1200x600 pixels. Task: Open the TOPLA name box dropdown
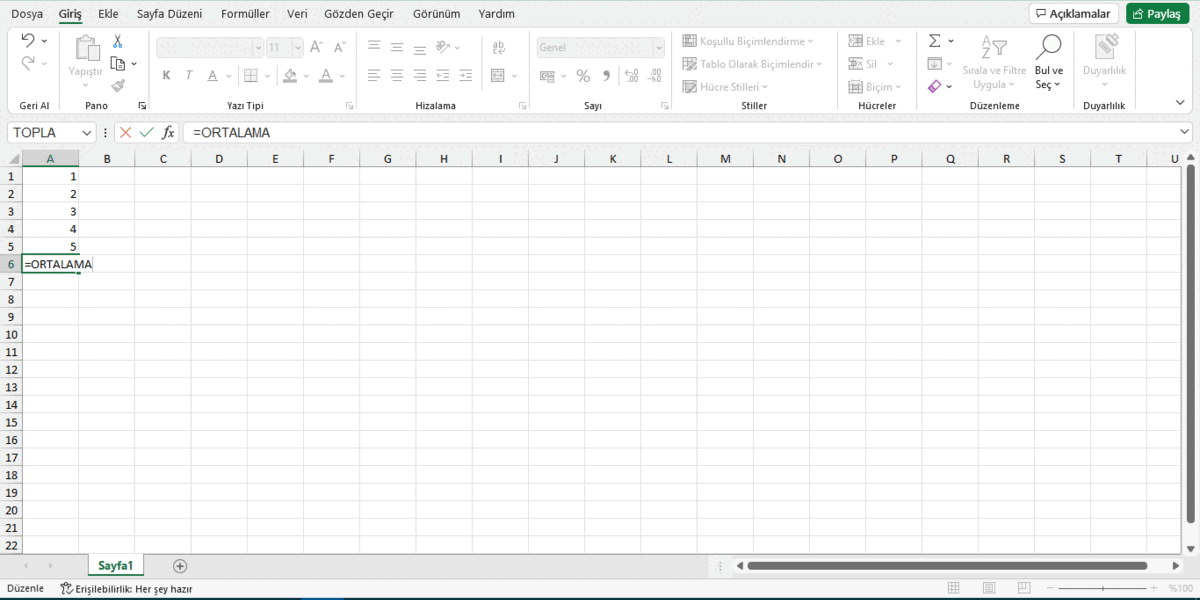pos(87,132)
